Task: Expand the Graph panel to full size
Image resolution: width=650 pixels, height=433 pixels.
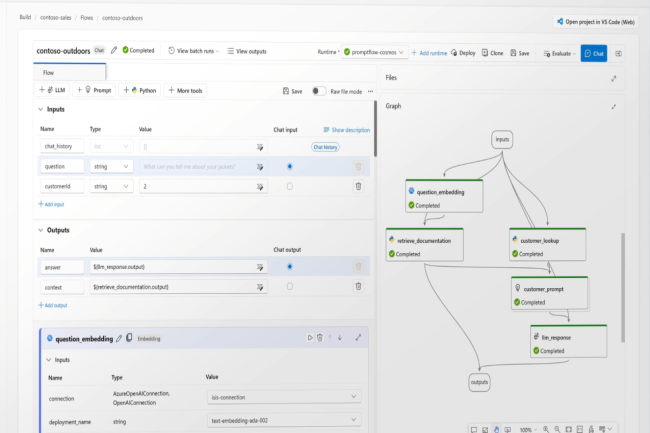Action: (613, 105)
